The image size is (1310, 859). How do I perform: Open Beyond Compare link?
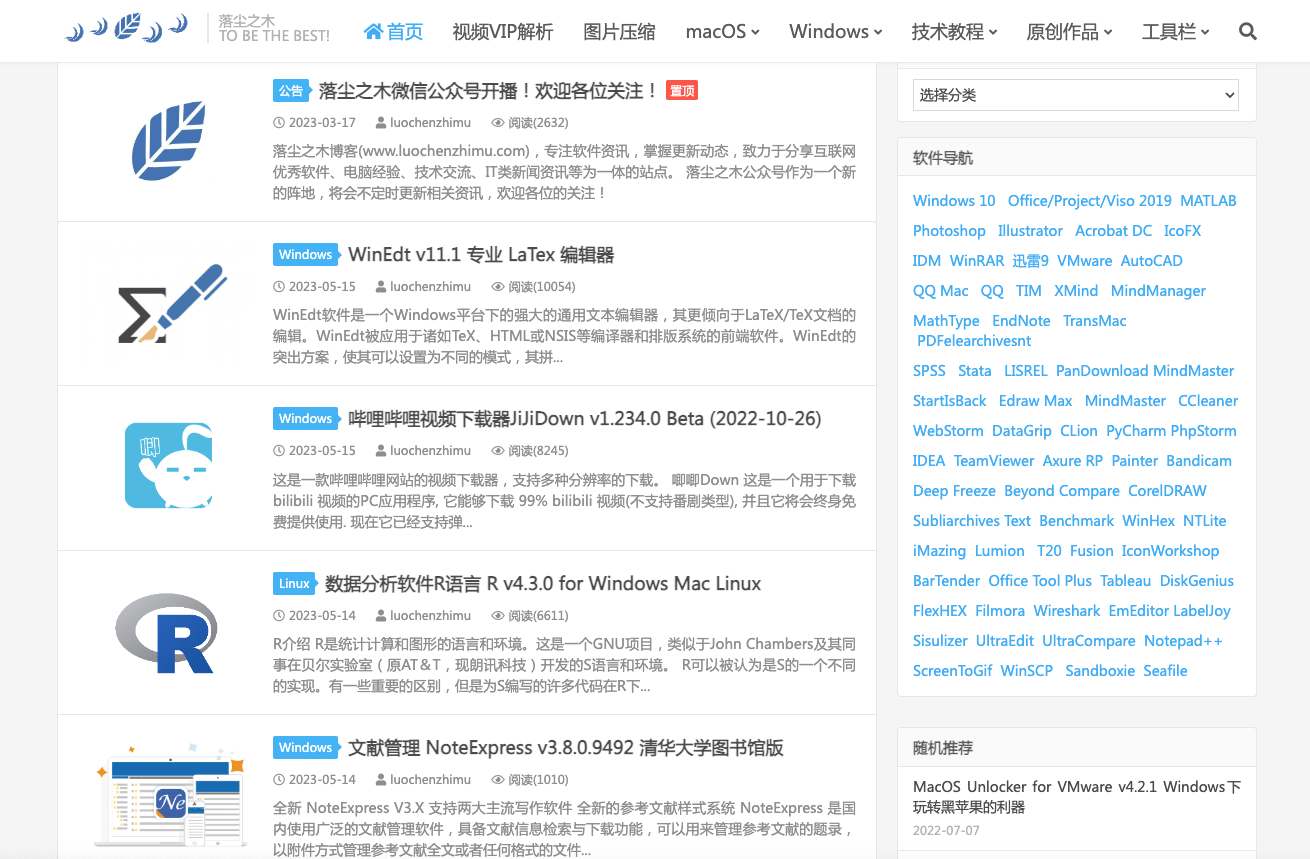[x=1062, y=491]
